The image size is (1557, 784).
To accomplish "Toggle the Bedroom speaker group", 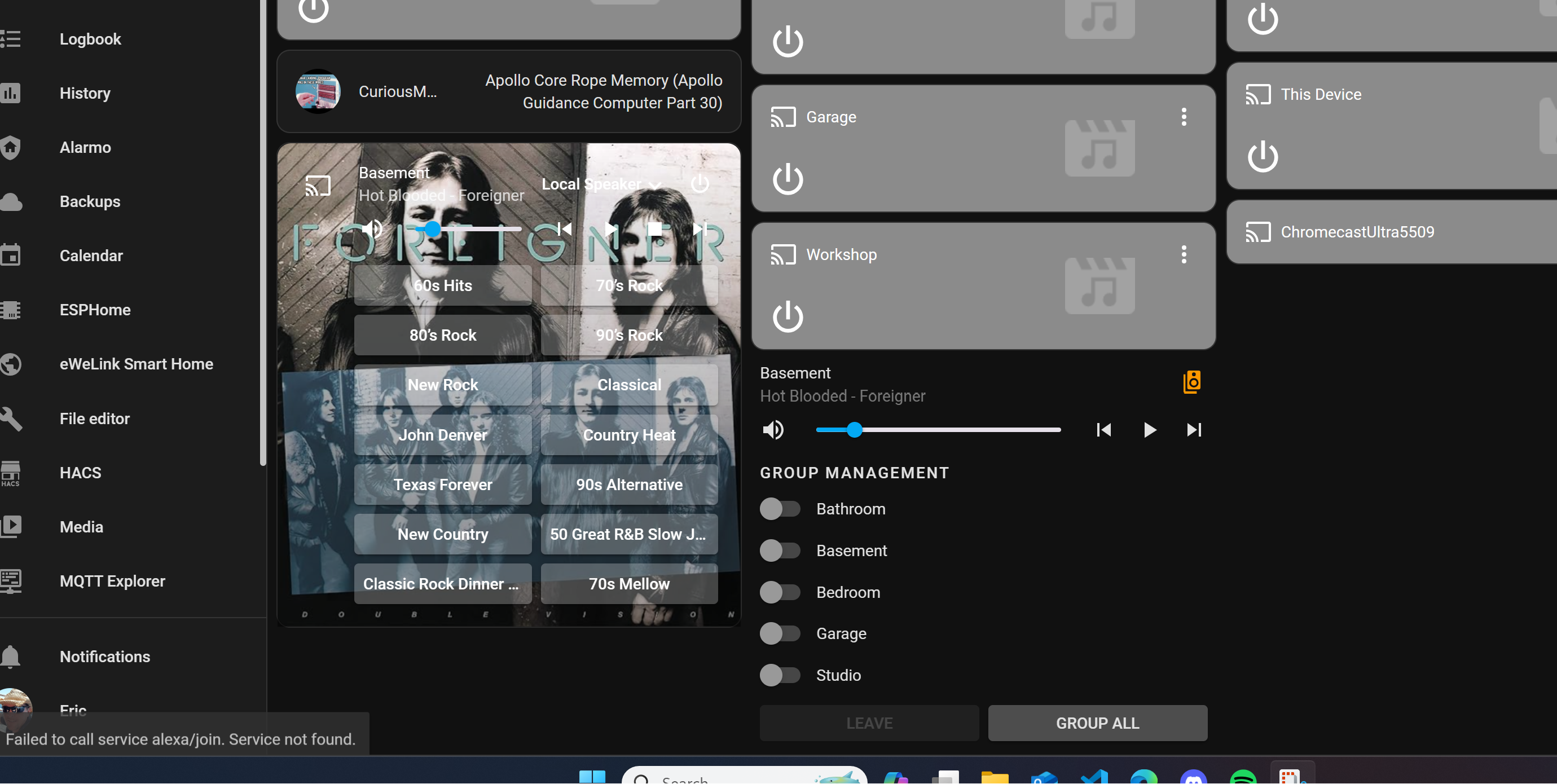I will click(x=780, y=592).
